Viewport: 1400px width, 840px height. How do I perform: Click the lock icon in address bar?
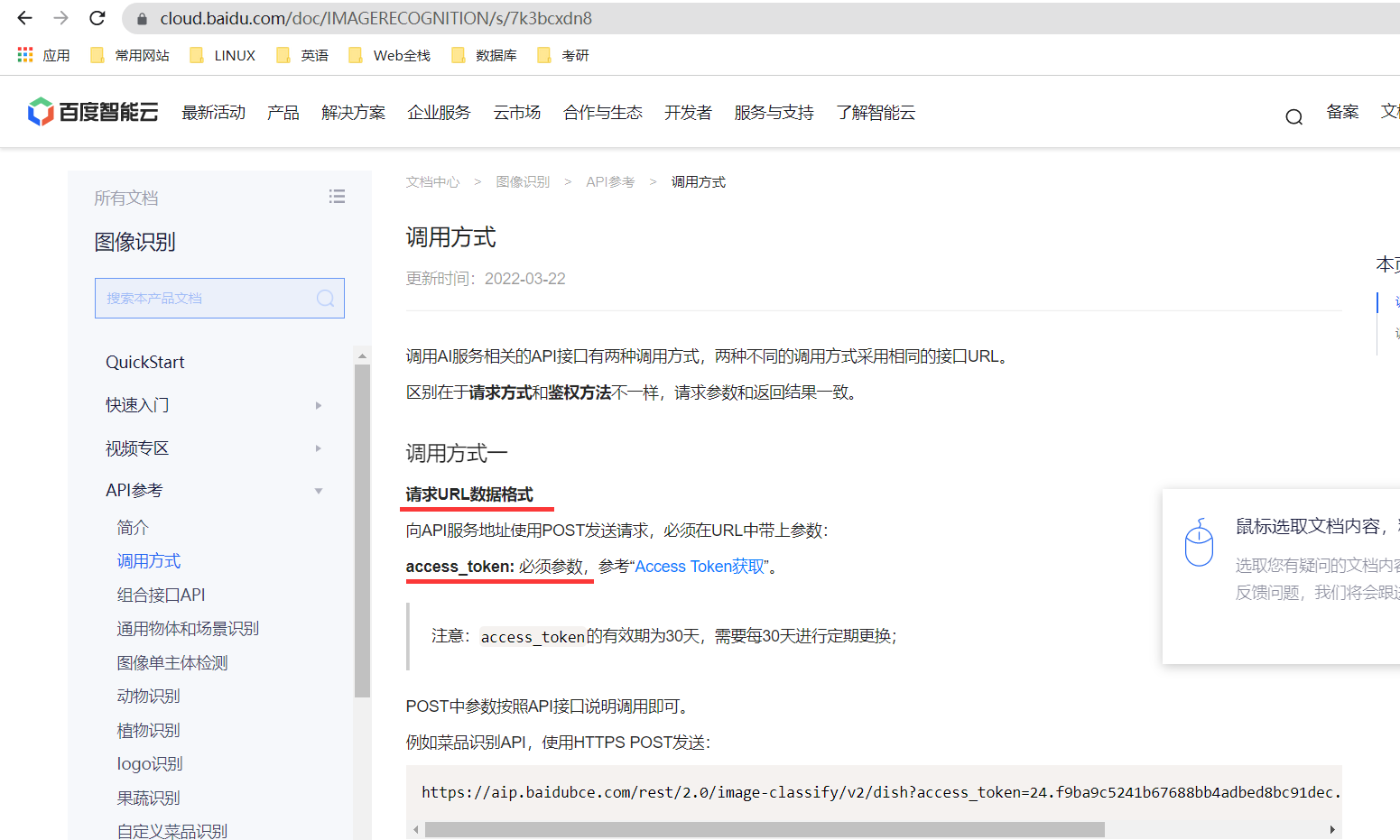[x=142, y=18]
